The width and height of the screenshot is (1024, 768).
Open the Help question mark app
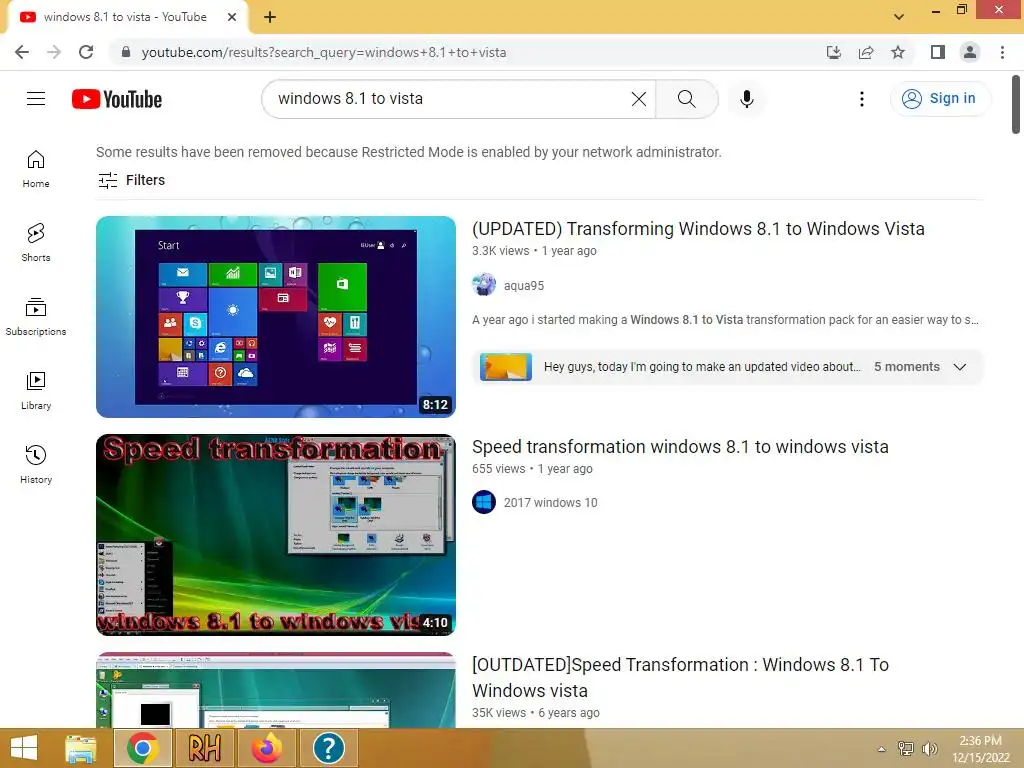click(328, 748)
